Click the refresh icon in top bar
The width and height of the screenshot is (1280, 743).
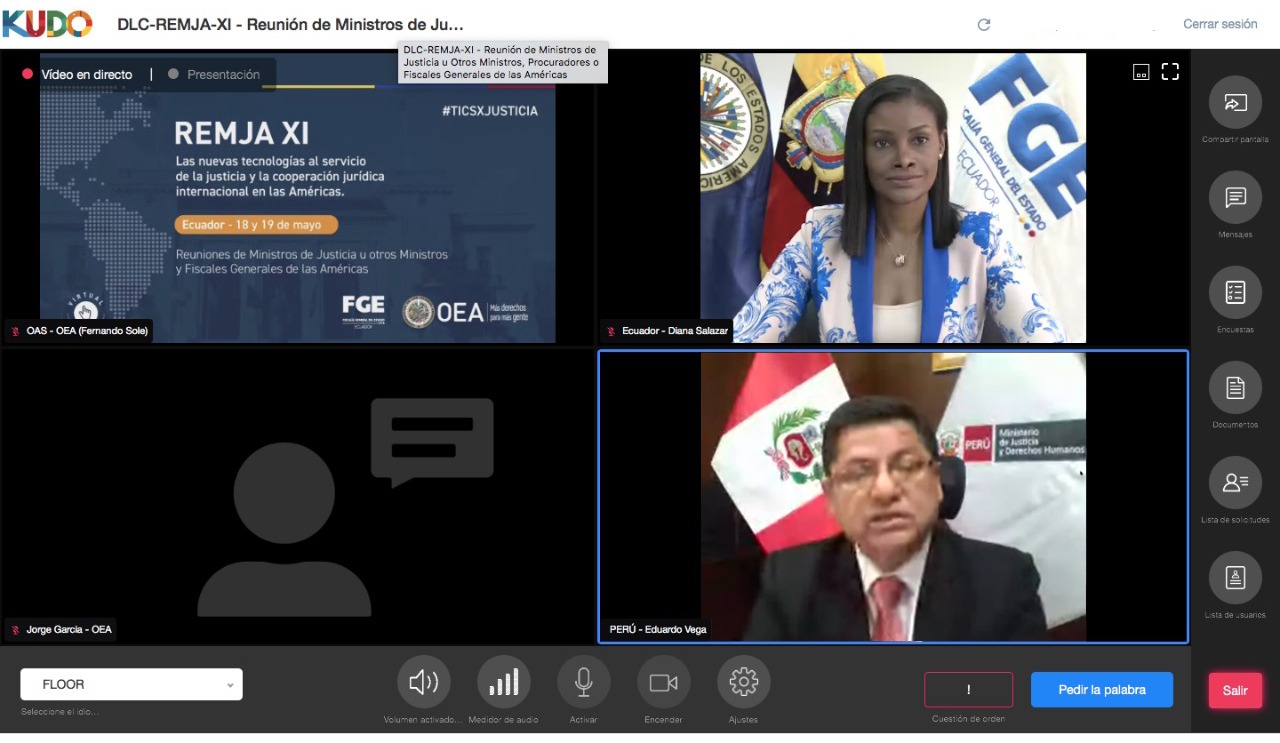984,24
